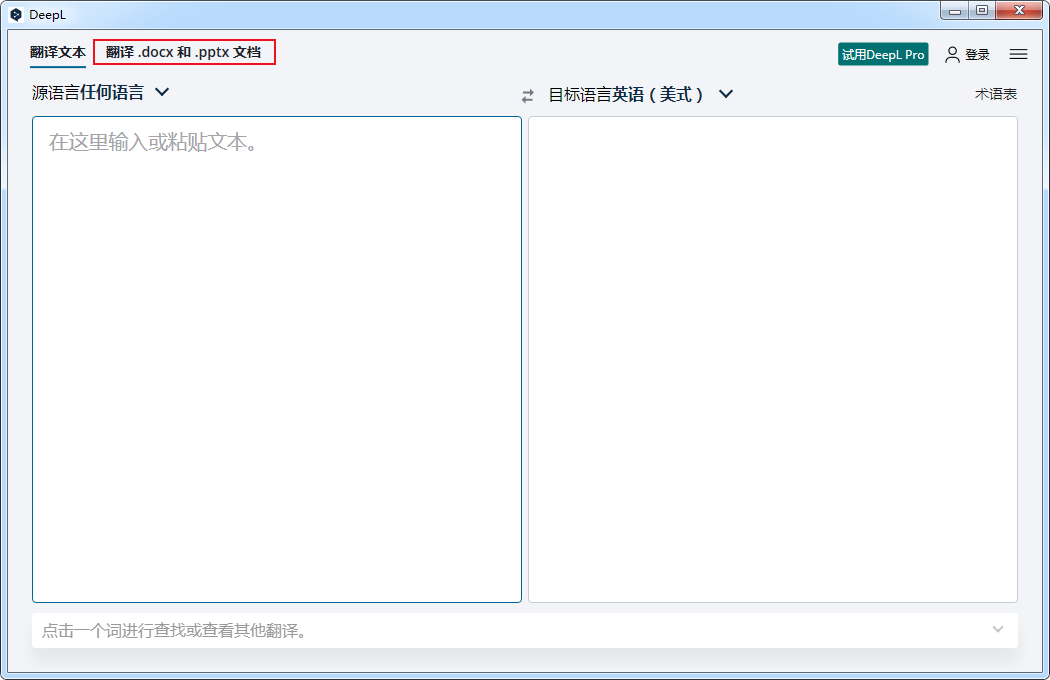Click the DeepL logo icon in title bar

[16, 14]
